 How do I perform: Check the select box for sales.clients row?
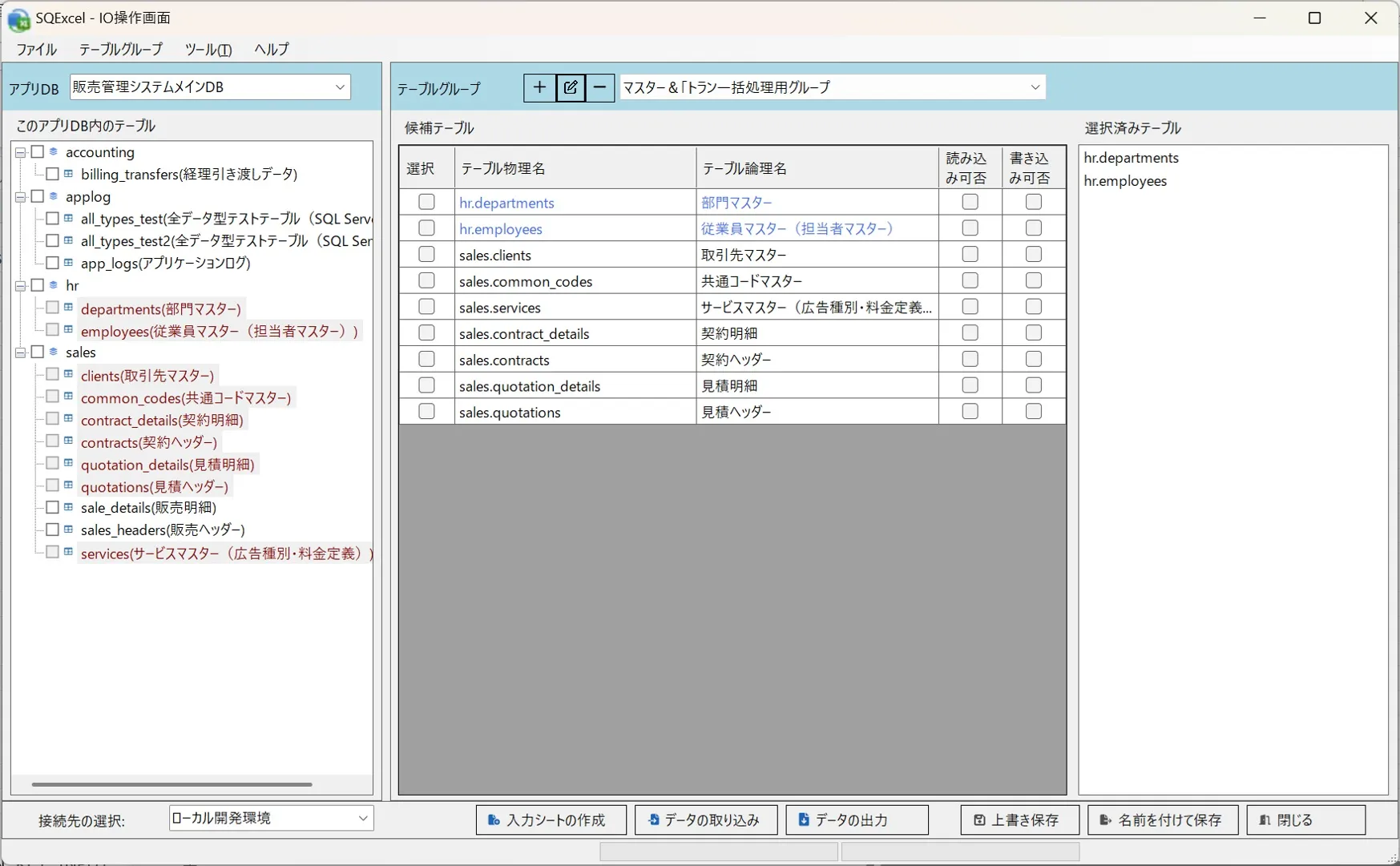point(426,254)
